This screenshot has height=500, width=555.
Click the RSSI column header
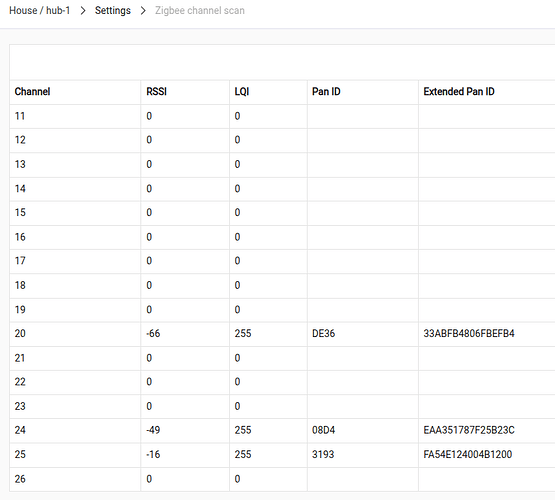point(156,92)
